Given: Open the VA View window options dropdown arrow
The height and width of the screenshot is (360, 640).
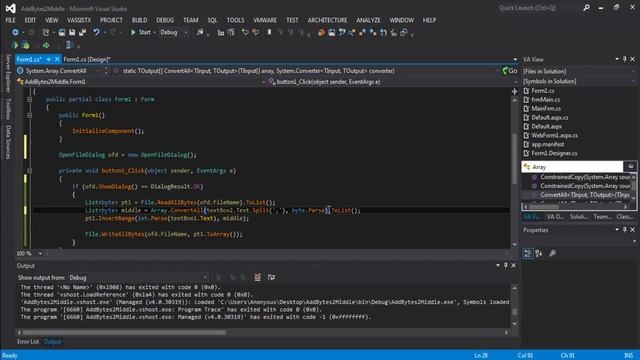Looking at the screenshot, I should click(617, 59).
